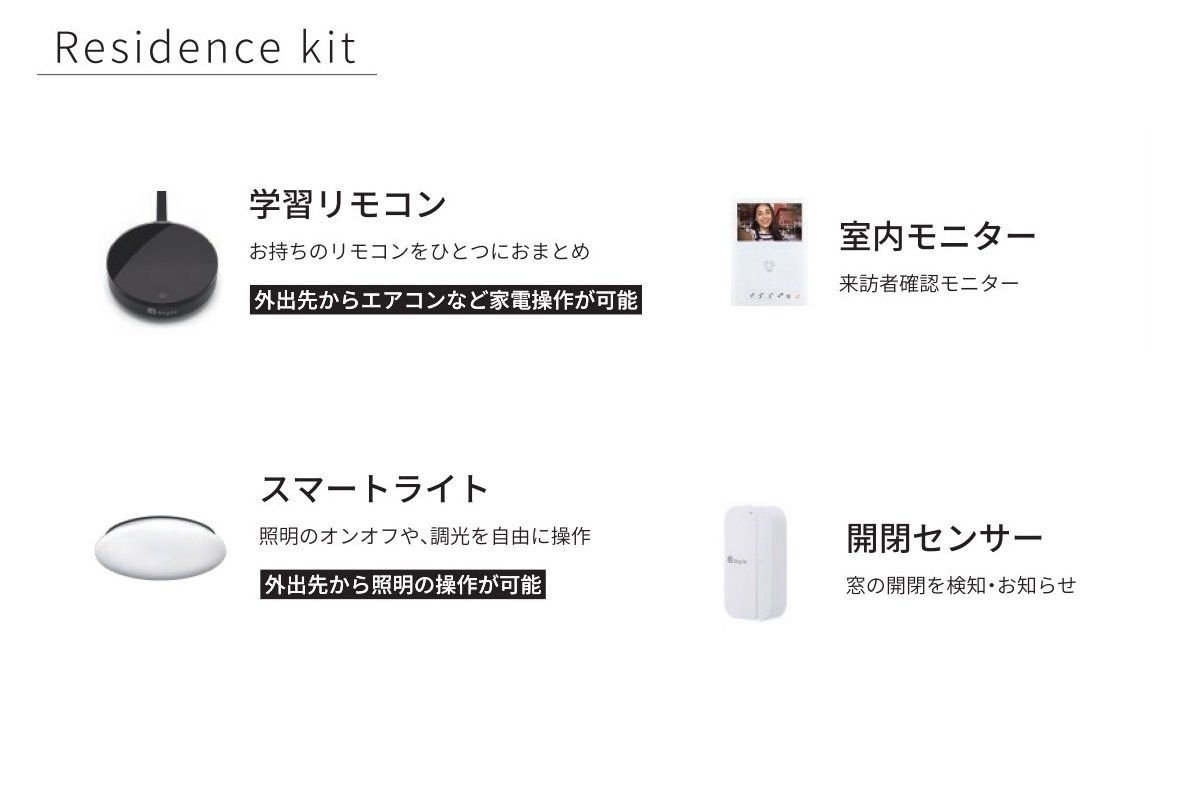Click the indoor monitor device image
This screenshot has height=801, width=1177.
point(768,252)
